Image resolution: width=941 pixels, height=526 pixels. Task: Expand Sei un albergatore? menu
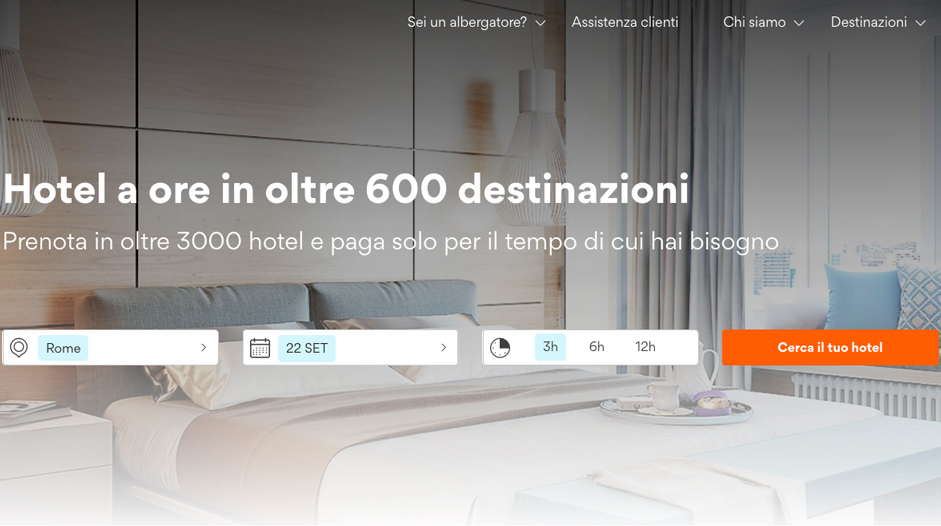[477, 22]
